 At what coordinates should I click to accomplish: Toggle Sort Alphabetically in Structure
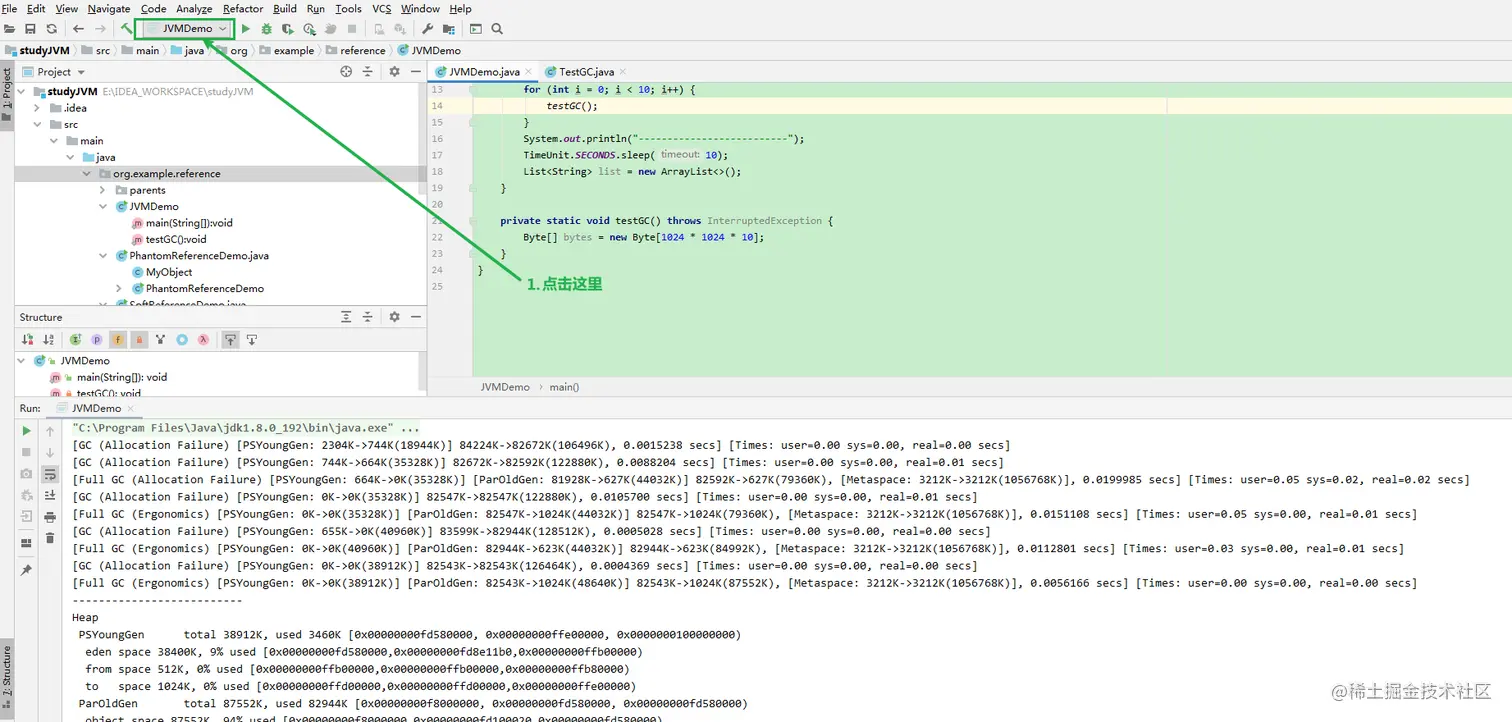coord(49,340)
